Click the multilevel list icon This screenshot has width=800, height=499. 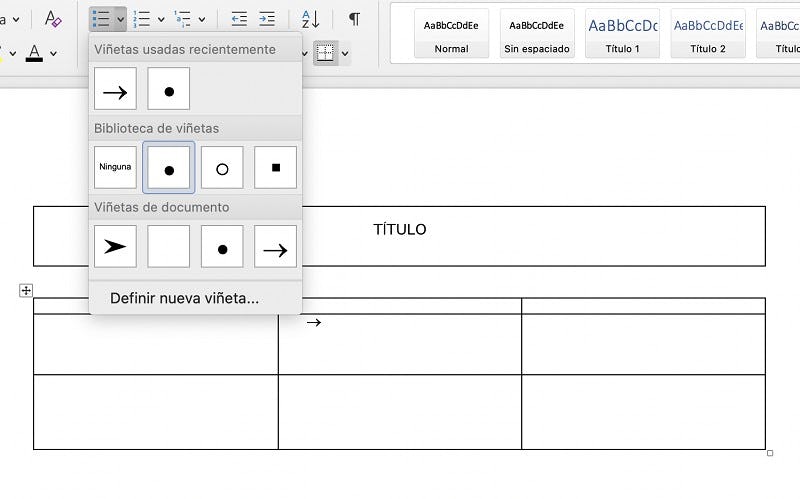(183, 18)
